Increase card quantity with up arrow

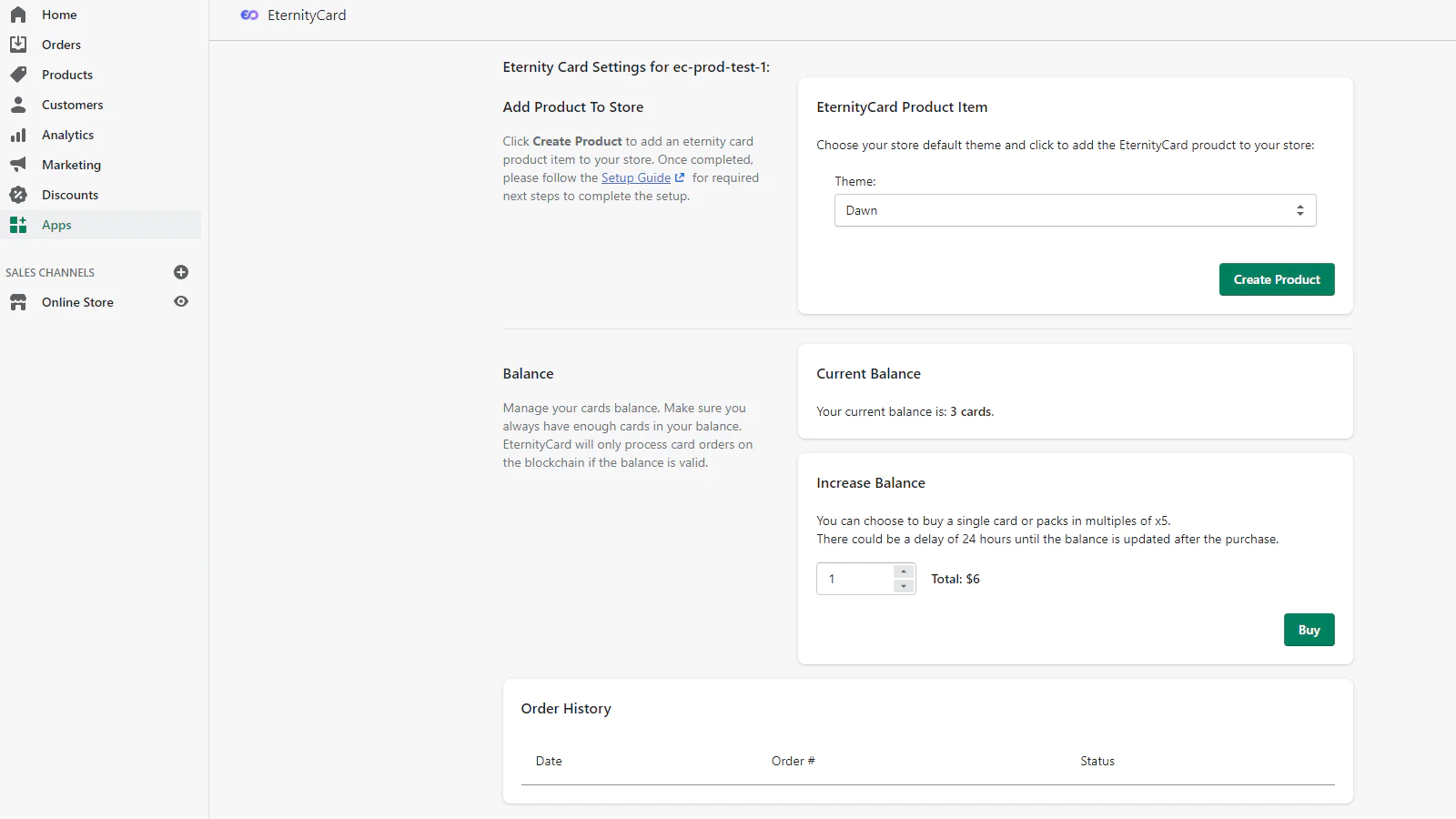click(903, 571)
